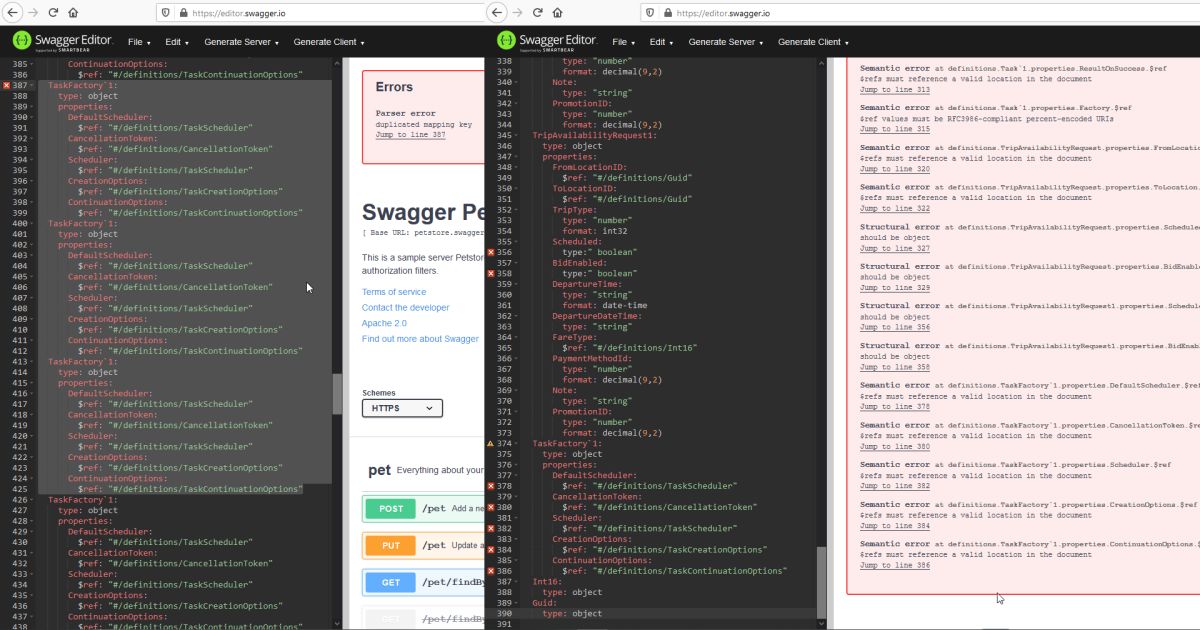
Task: Click error marker at line 378
Action: (x=491, y=486)
